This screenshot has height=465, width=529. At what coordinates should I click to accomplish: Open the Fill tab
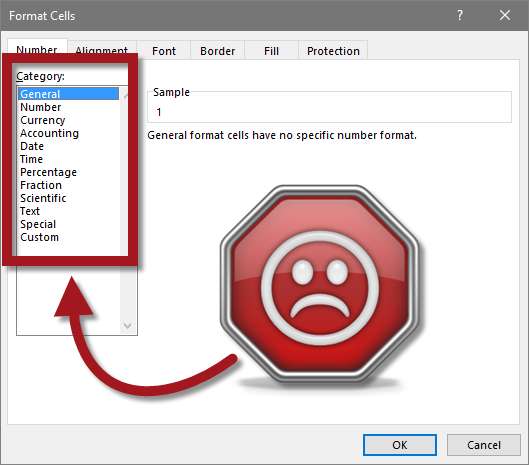(x=272, y=51)
